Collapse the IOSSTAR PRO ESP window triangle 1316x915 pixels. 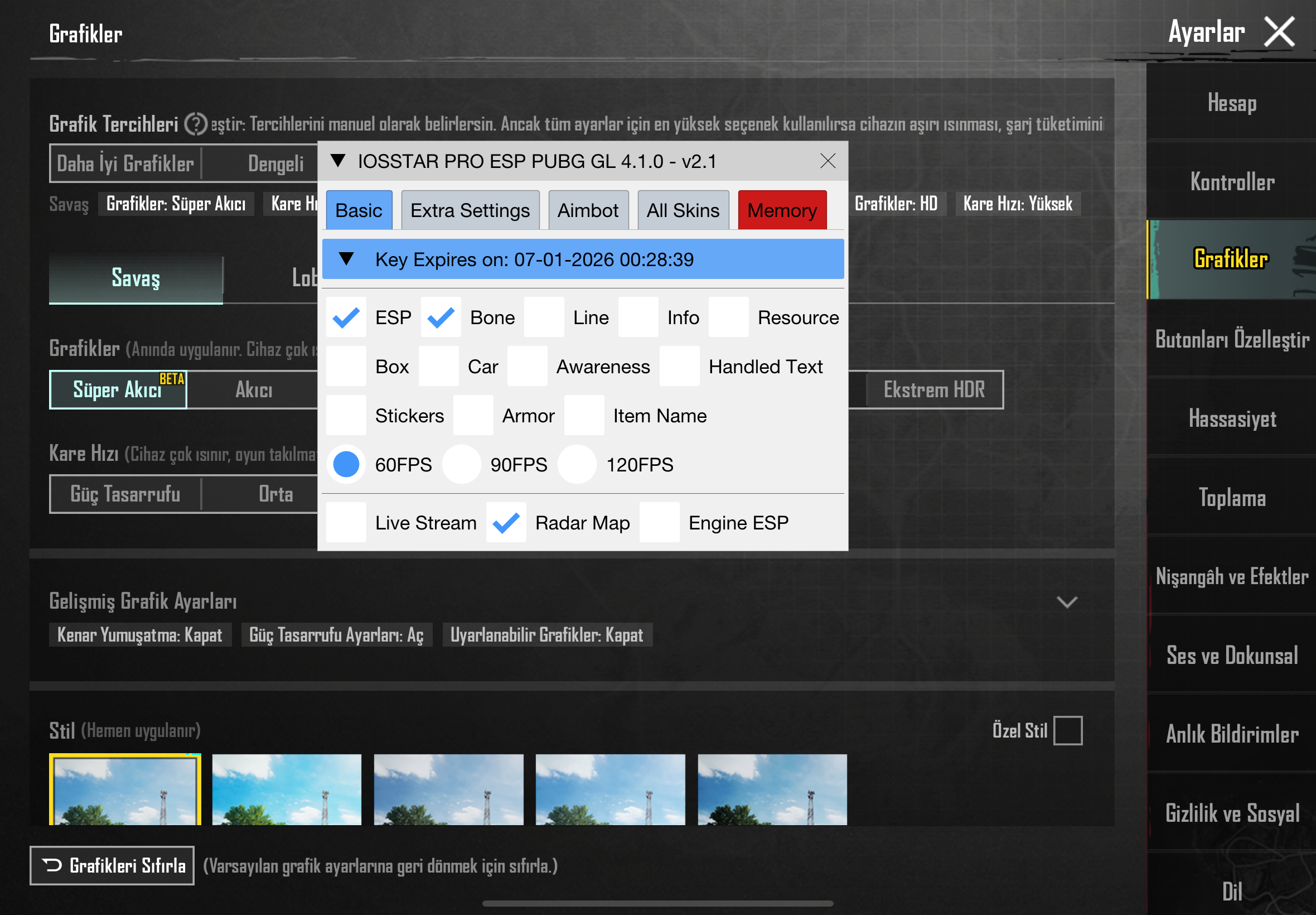(x=338, y=161)
